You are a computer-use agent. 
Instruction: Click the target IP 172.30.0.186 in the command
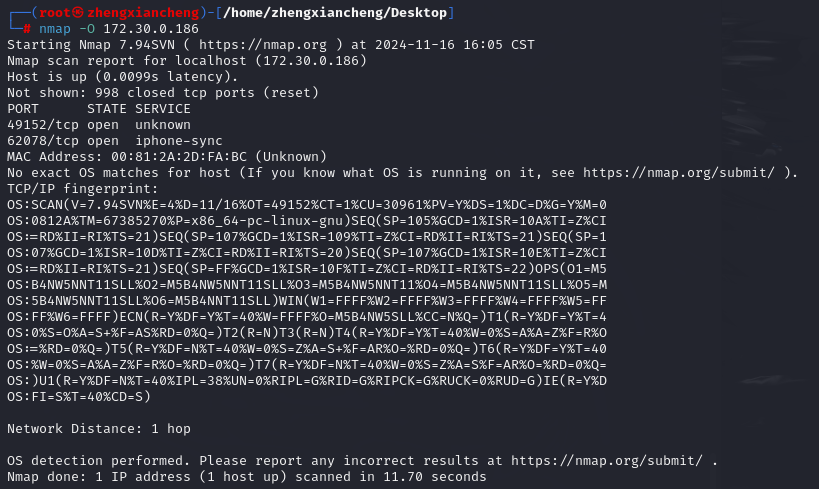click(x=151, y=29)
